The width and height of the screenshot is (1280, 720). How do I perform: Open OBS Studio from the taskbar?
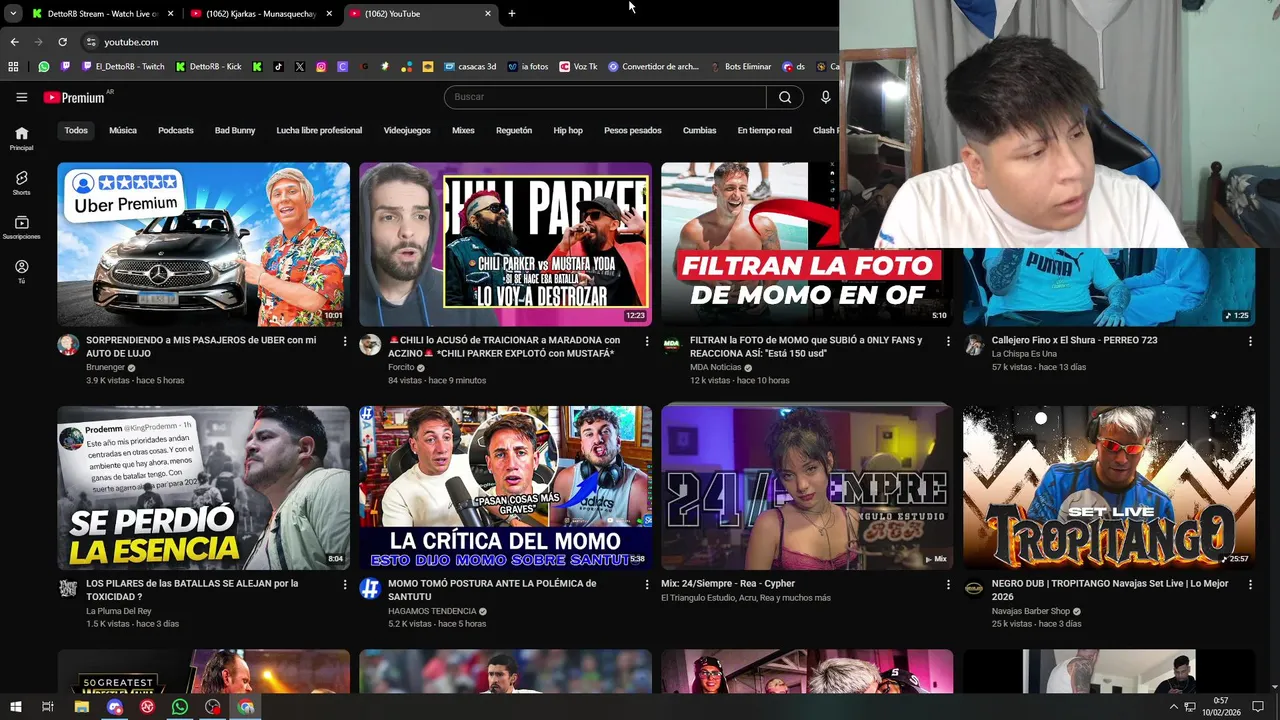tap(213, 707)
